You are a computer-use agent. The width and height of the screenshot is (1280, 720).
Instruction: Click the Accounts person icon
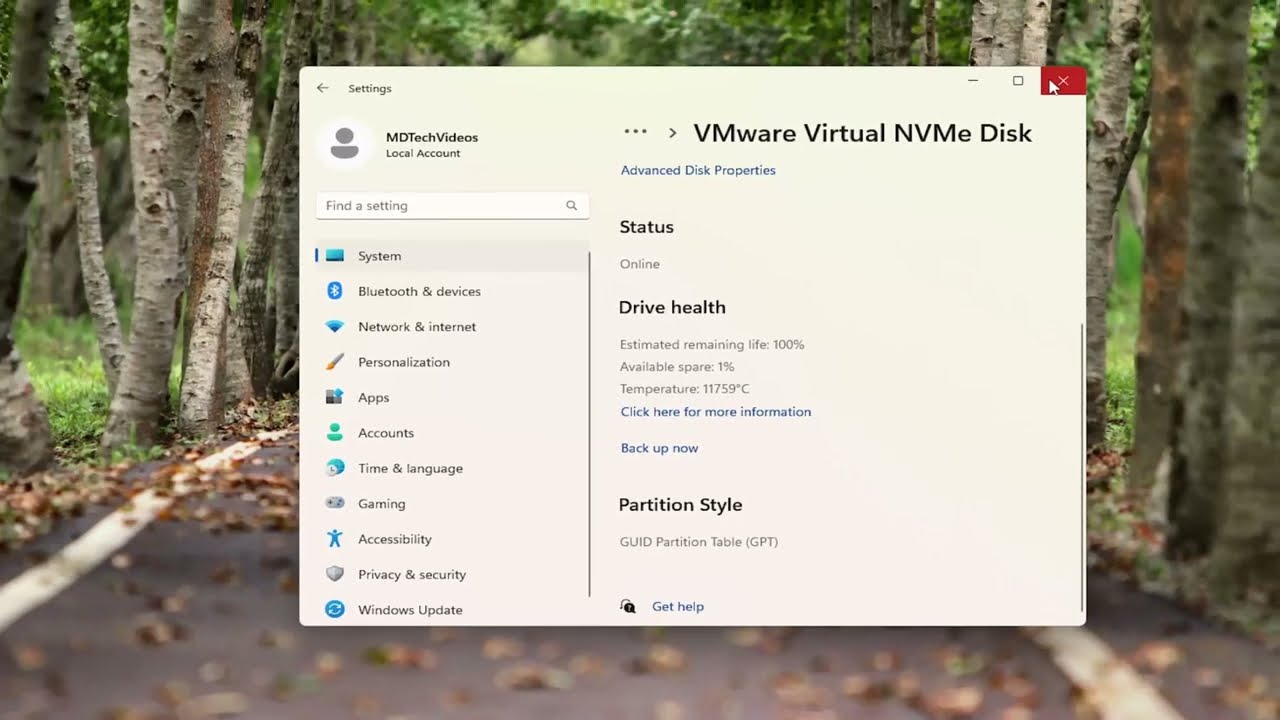coord(335,433)
